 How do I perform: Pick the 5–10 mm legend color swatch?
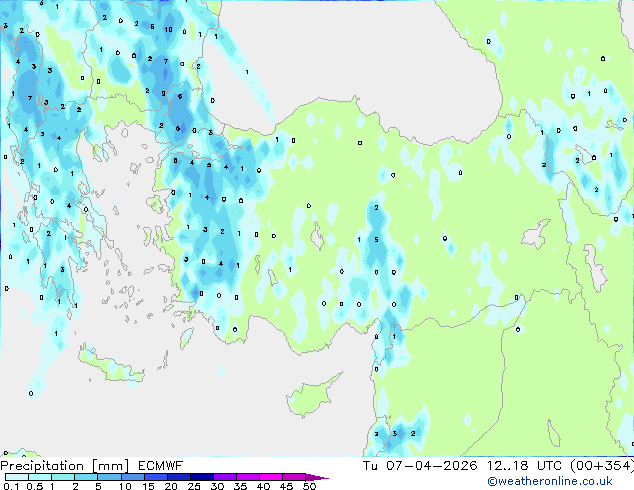109,477
